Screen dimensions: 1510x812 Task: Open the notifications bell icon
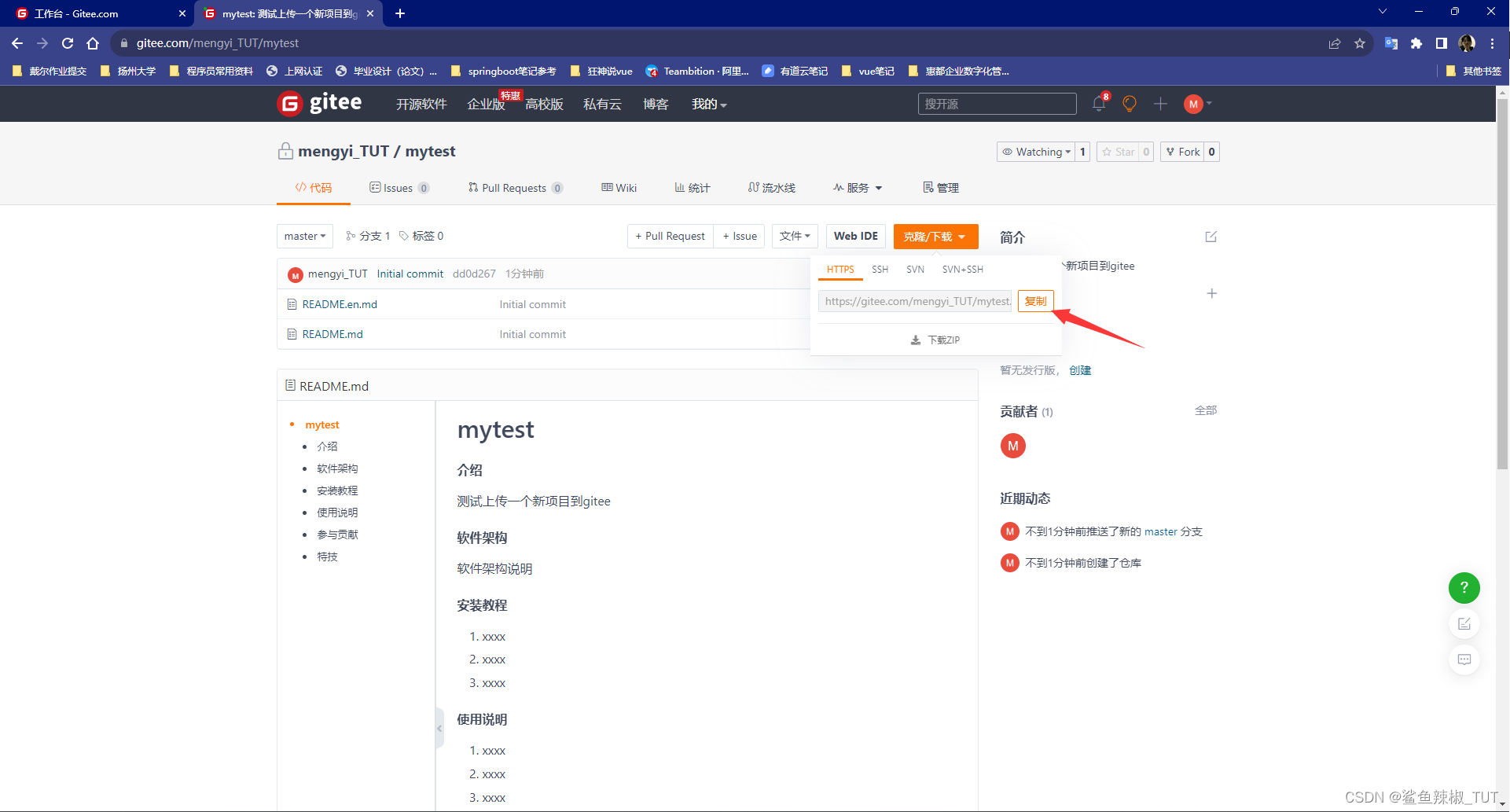(1099, 104)
